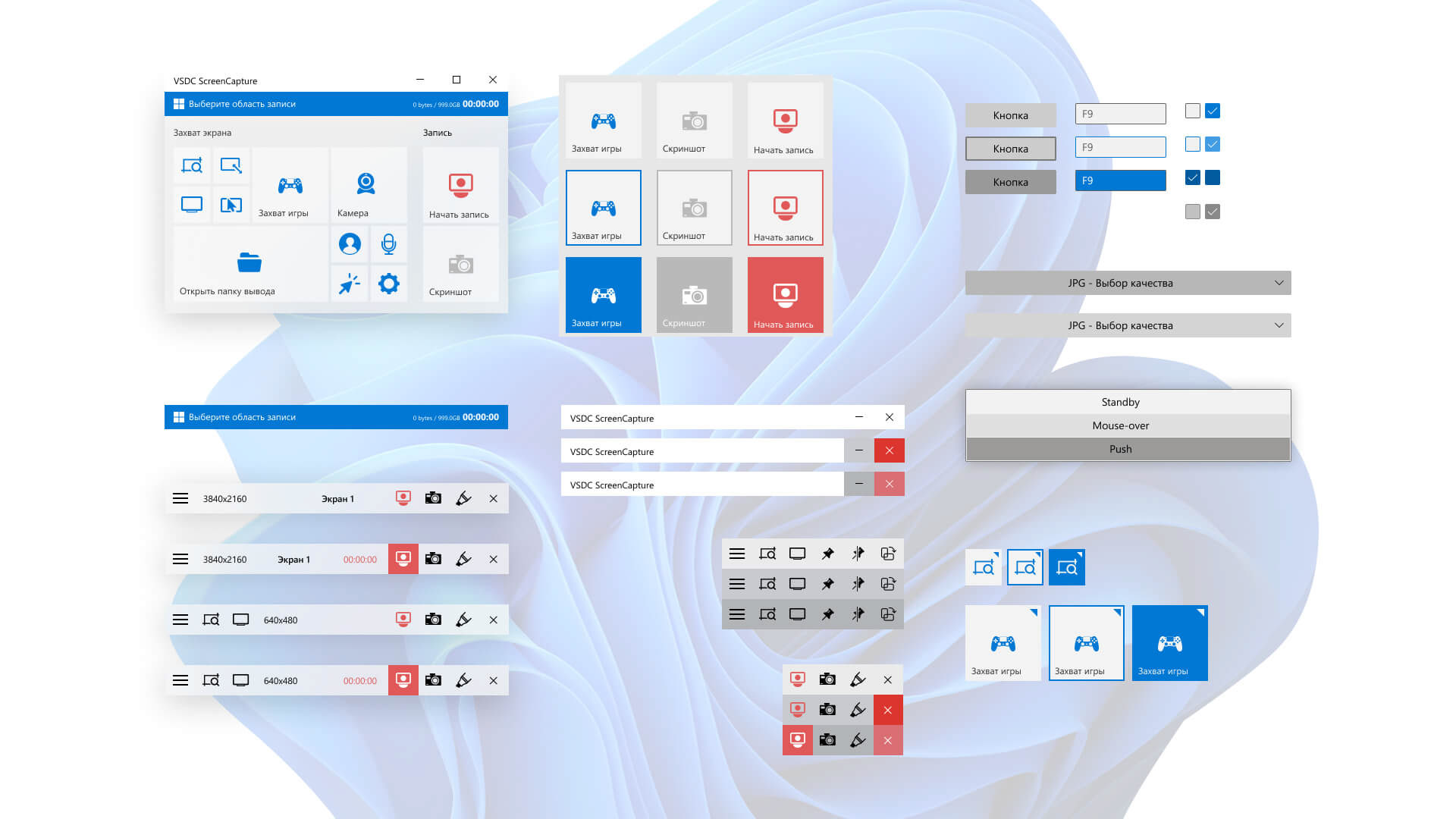The height and width of the screenshot is (819, 1456).
Task: Select the cursor highlight tool icon
Action: coord(349,283)
